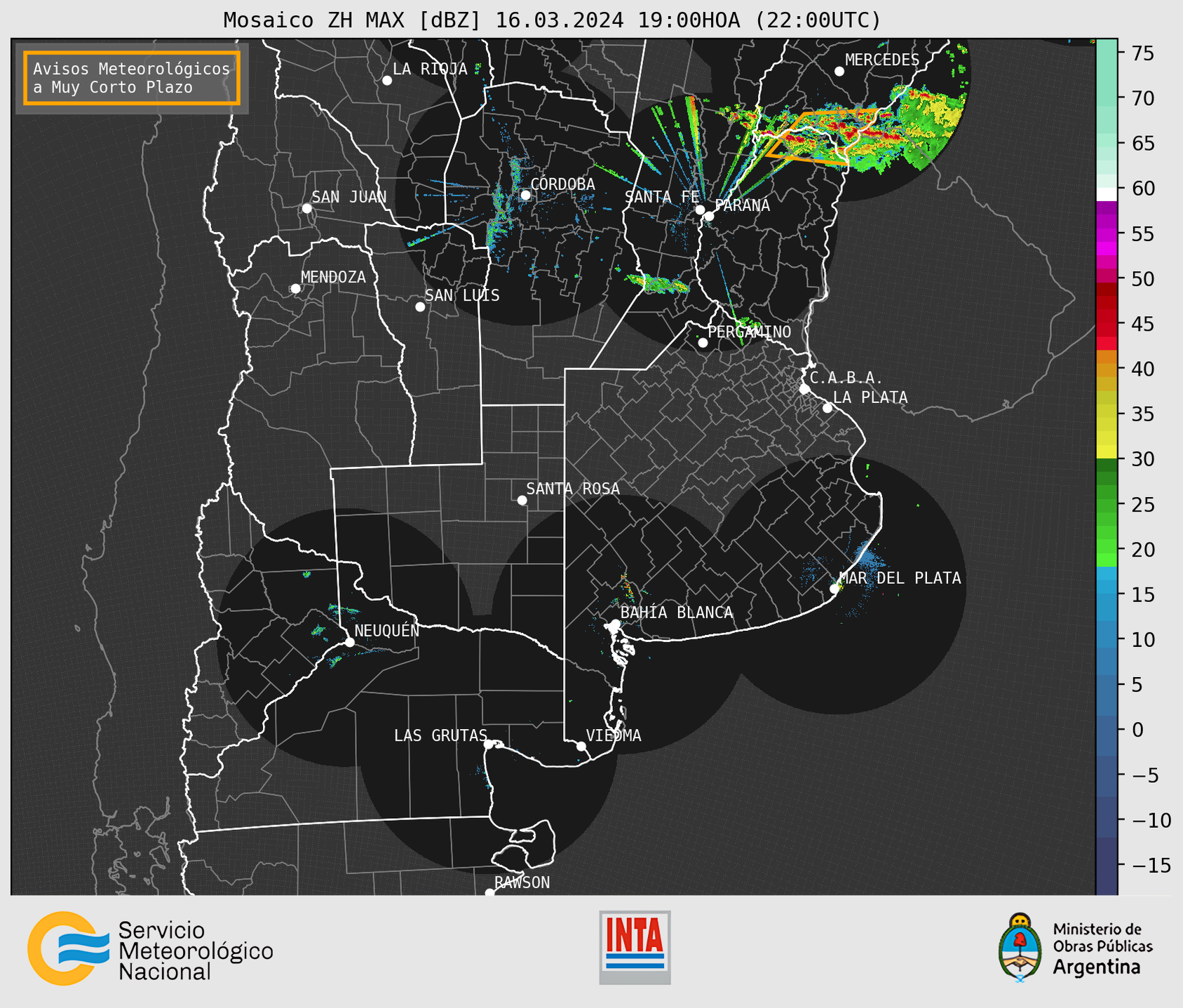Click the SANTA ROSA city marker dot
This screenshot has height=1008, width=1183.
point(522,500)
